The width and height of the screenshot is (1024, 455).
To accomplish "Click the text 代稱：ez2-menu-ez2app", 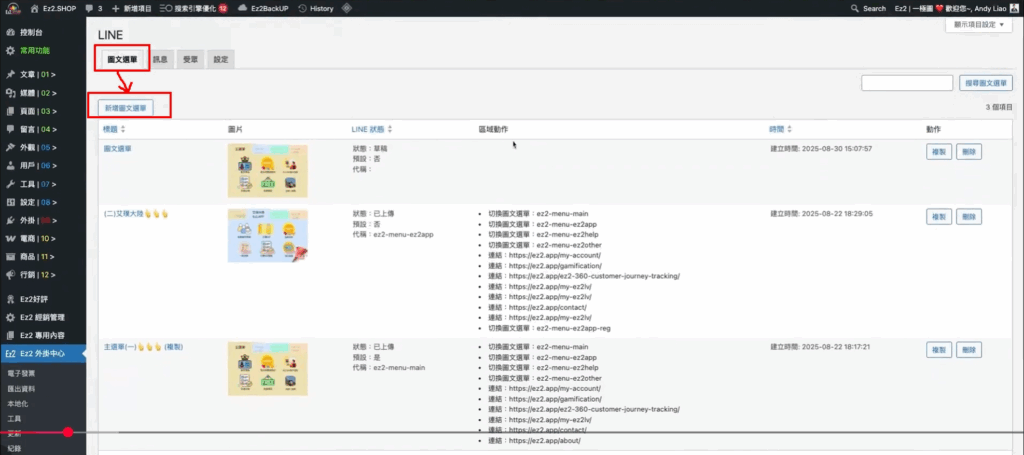I will tap(392, 234).
